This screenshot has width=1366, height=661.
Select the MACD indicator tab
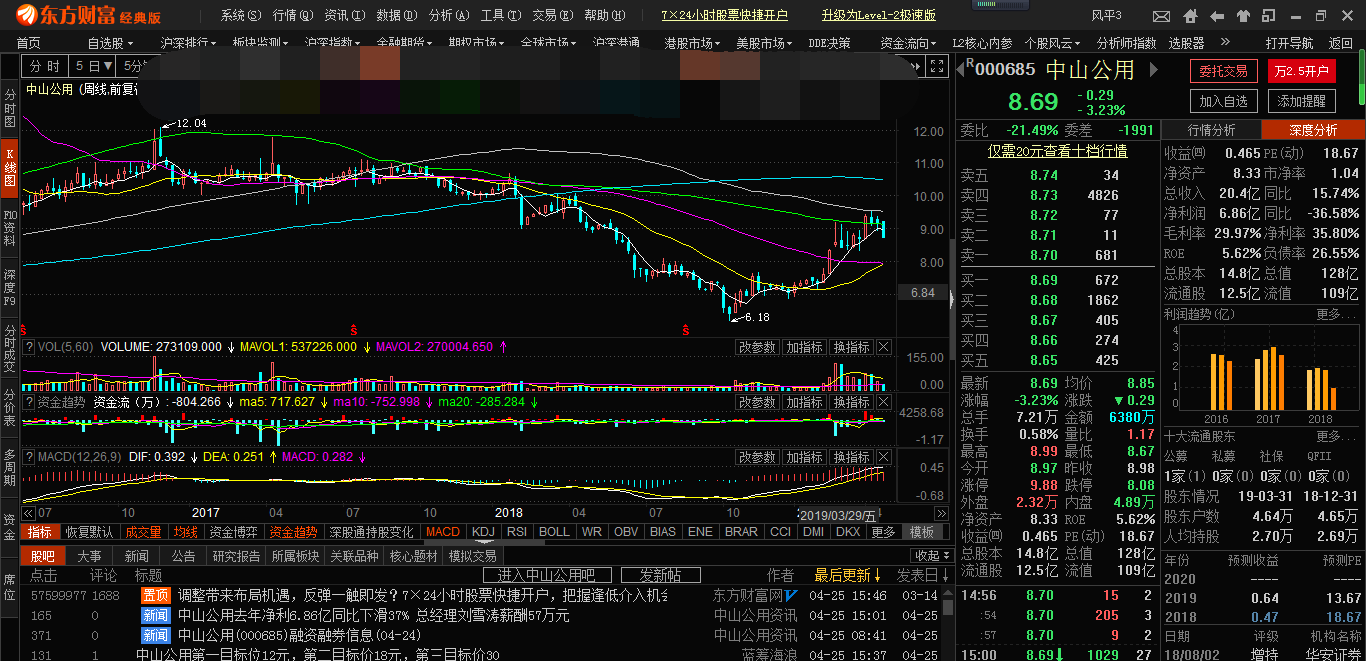click(443, 532)
